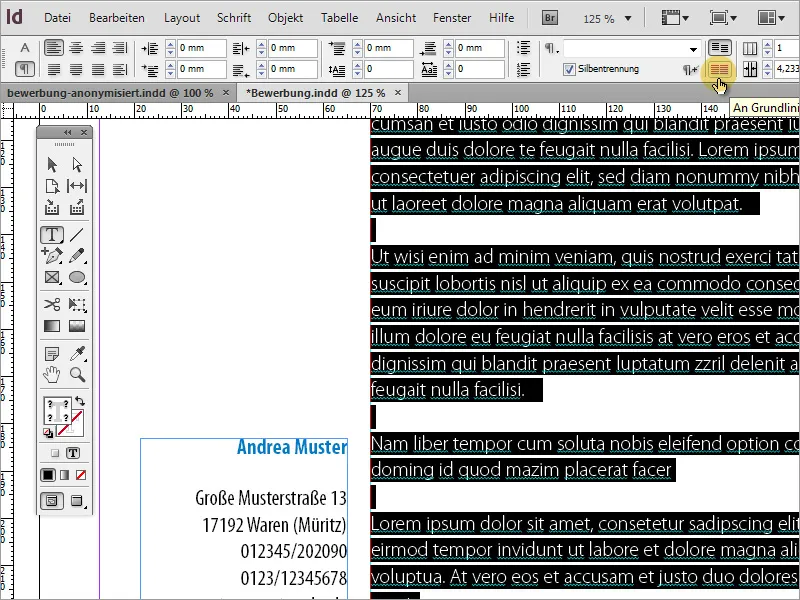Screen dimensions: 800x600
Task: Set formatting affects text (T)
Action: point(73,453)
